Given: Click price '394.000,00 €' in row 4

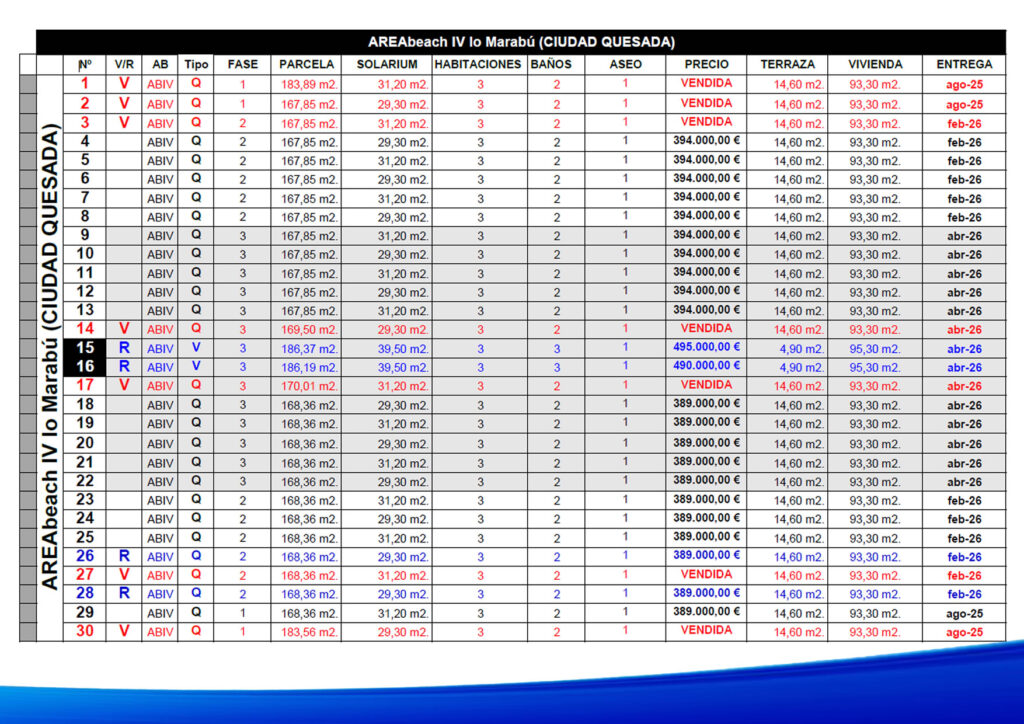Looking at the screenshot, I should click(706, 140).
